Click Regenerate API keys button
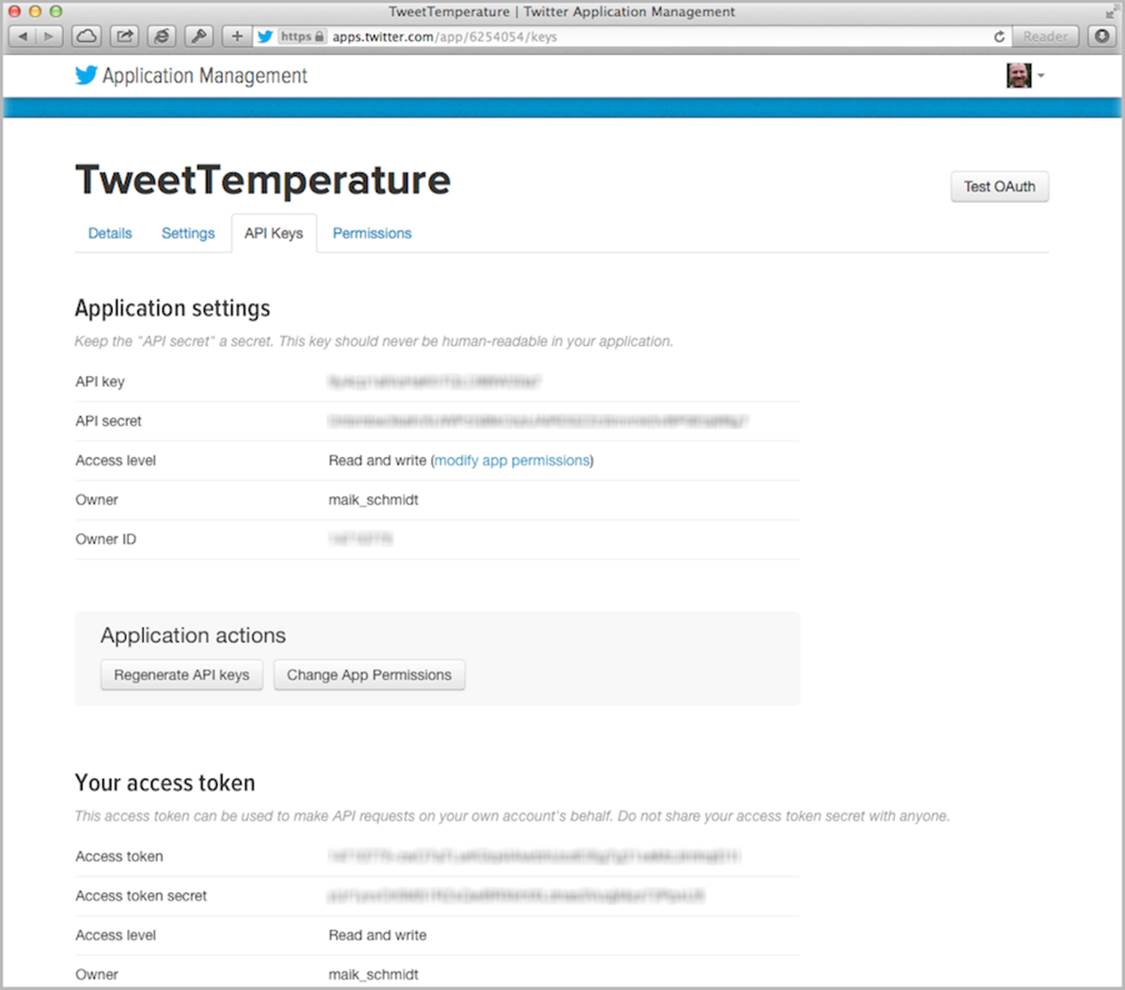The height and width of the screenshot is (990, 1125). point(182,675)
